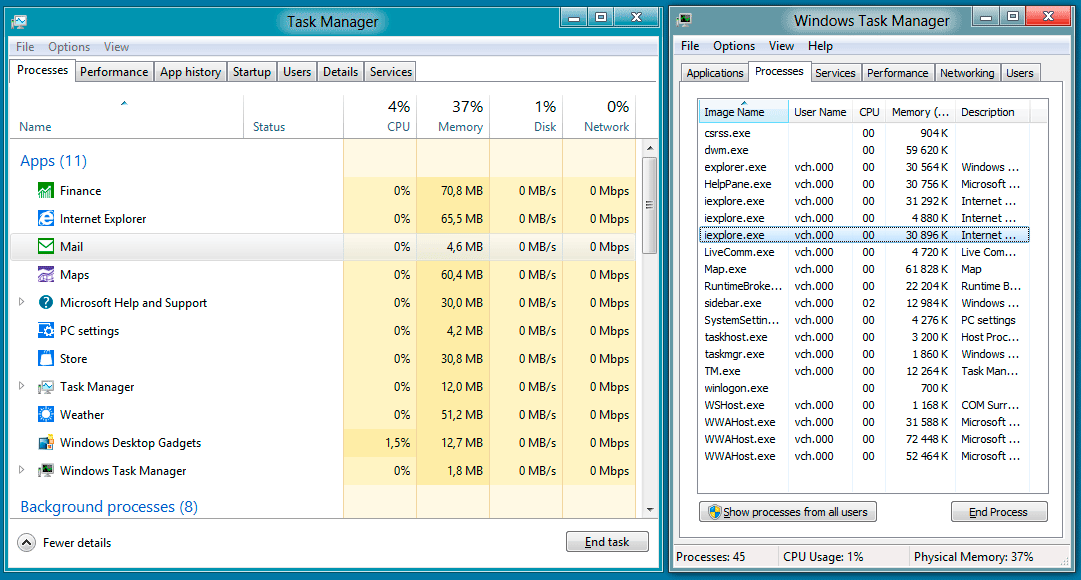Click the Fewer details chevron icon
Viewport: 1081px width, 580px height.
(26, 543)
